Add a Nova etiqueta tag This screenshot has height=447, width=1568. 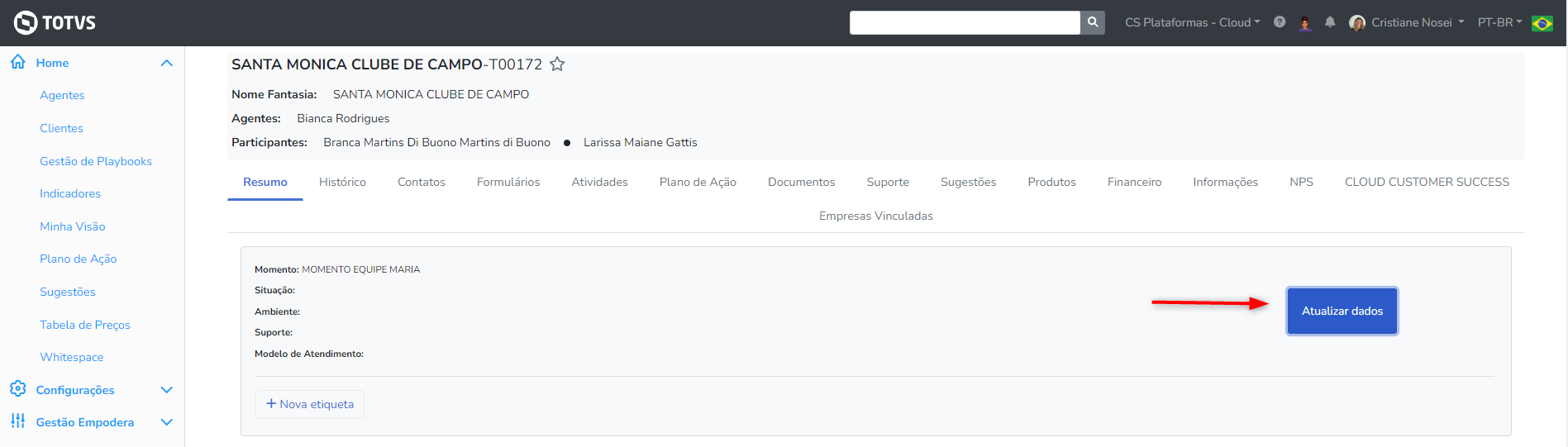click(310, 404)
